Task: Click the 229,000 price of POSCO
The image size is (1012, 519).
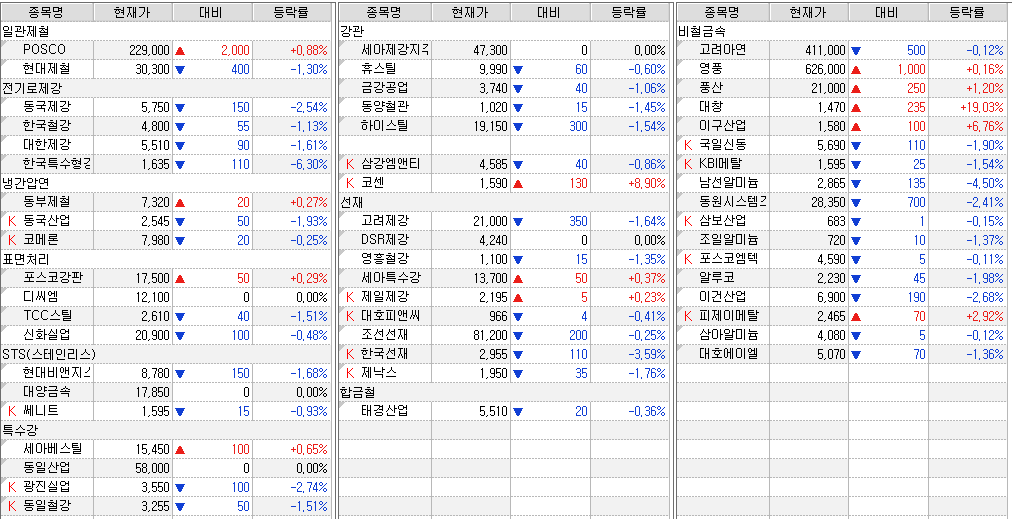Action: [x=149, y=50]
